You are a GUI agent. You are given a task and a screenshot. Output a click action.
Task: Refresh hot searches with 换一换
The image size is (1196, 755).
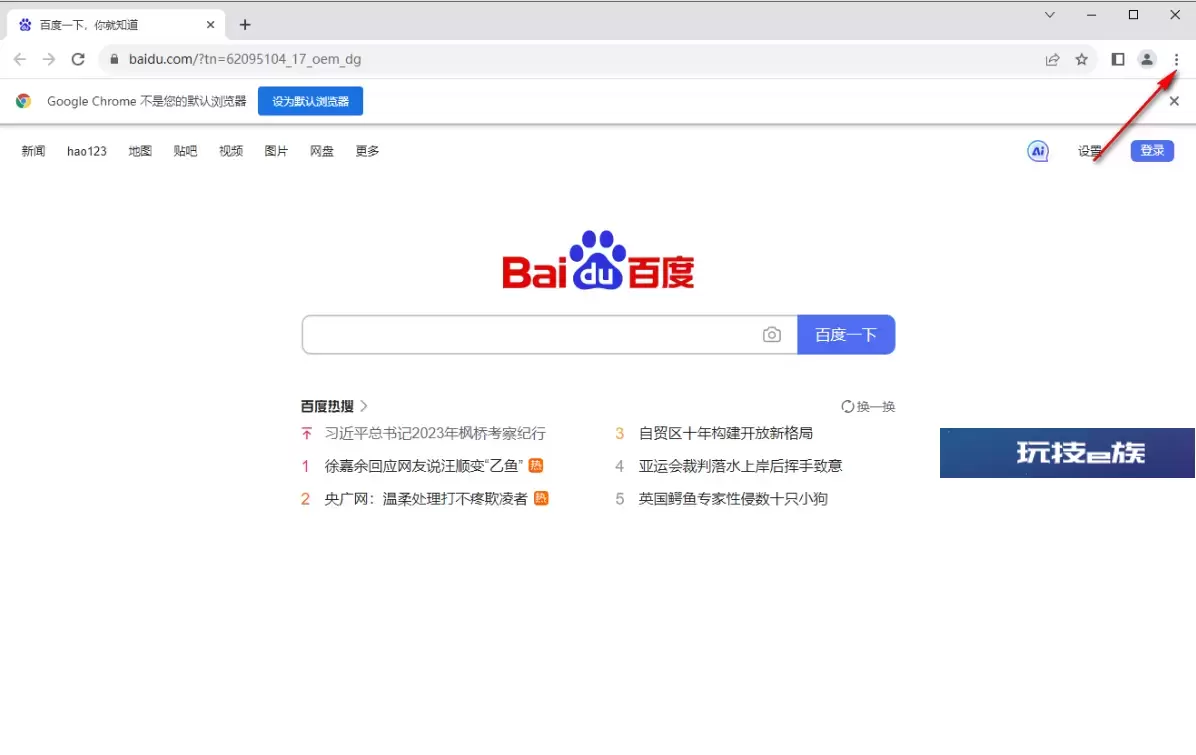[868, 406]
